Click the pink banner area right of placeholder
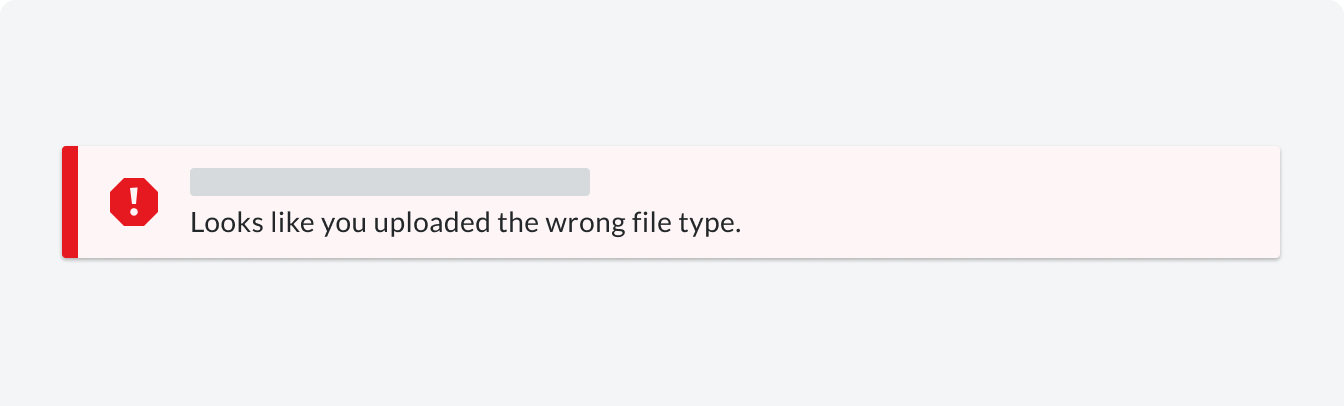This screenshot has width=1344, height=406. (935, 182)
